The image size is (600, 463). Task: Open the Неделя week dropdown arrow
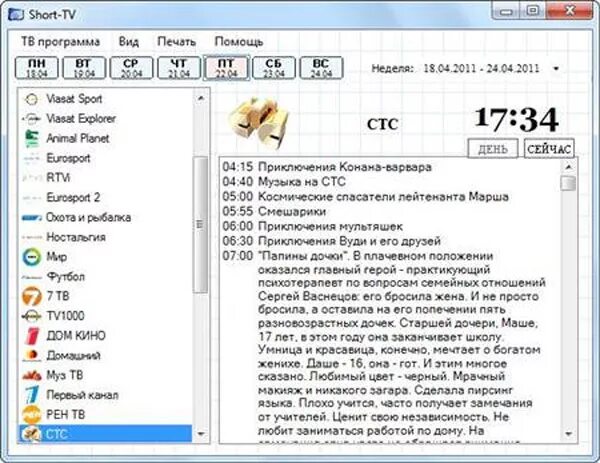coord(556,69)
